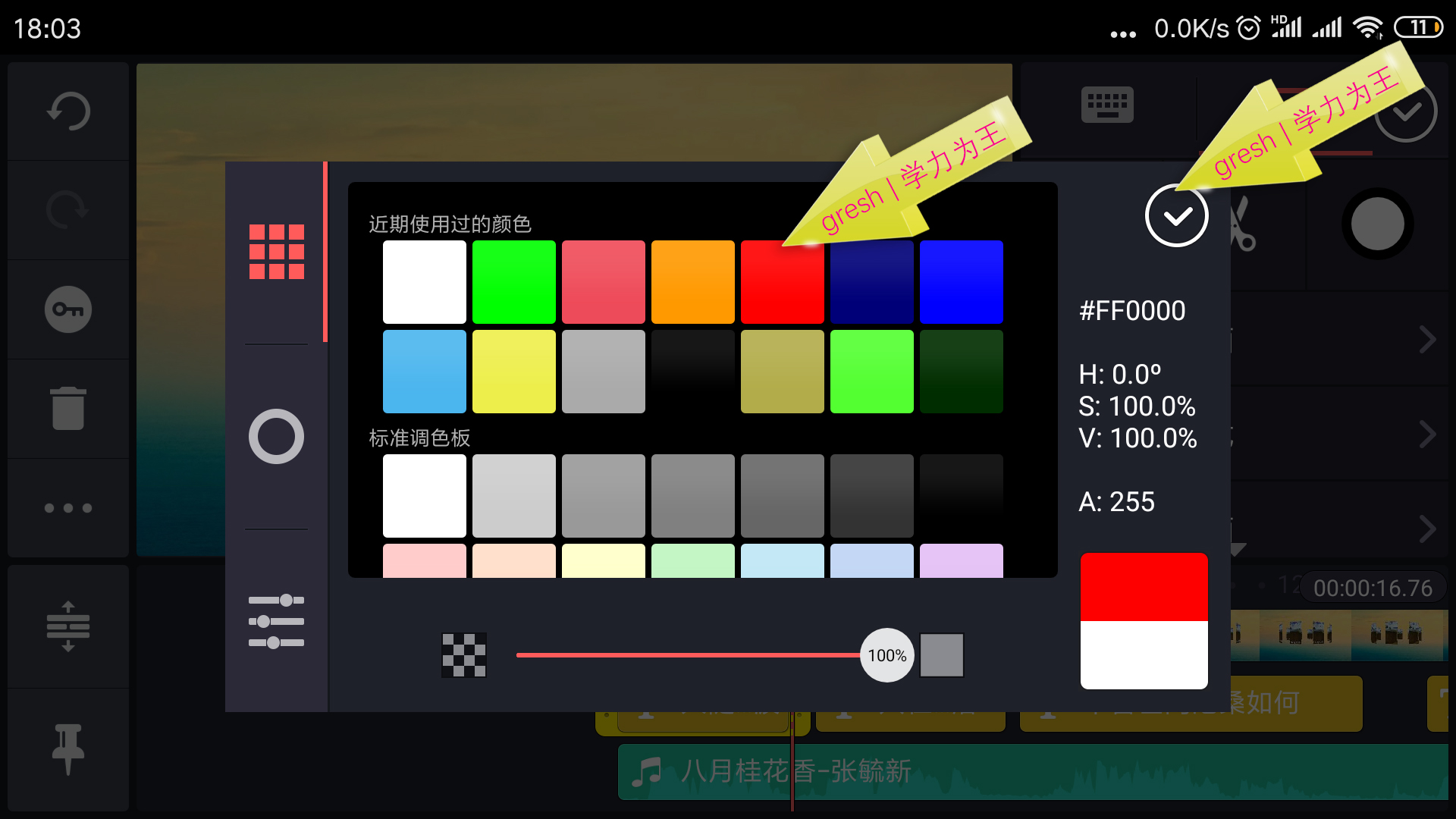Choose light gray from standard palette

[x=514, y=496]
